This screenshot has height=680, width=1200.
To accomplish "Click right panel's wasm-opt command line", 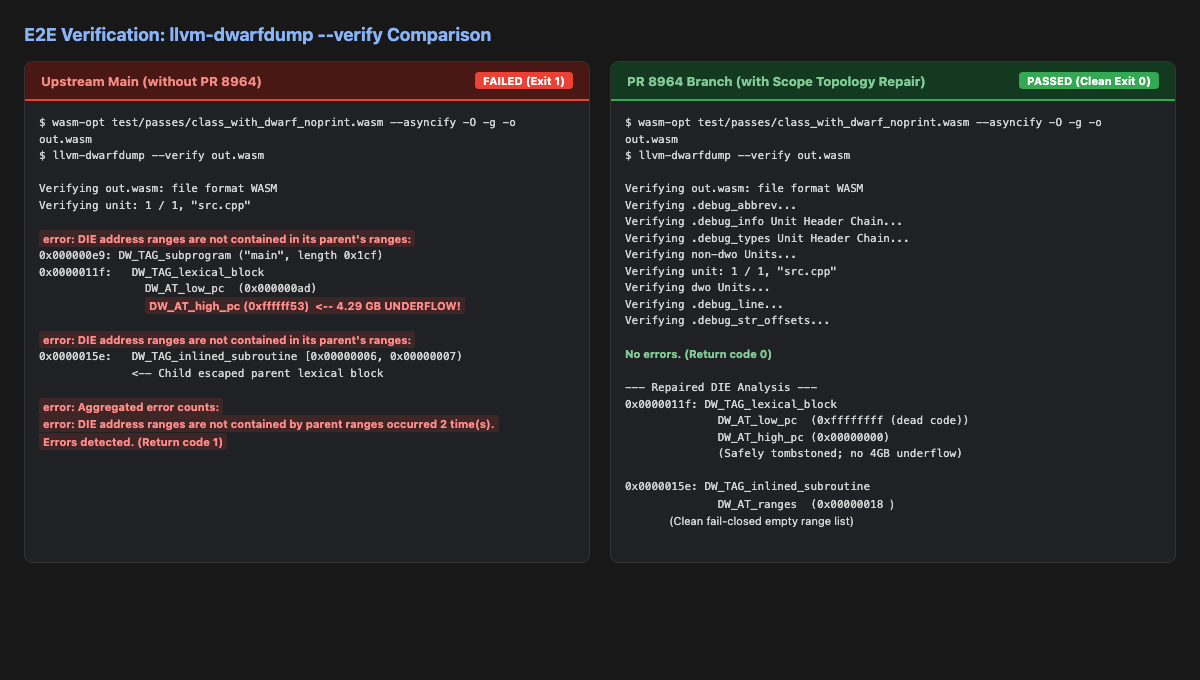I will (x=863, y=130).
